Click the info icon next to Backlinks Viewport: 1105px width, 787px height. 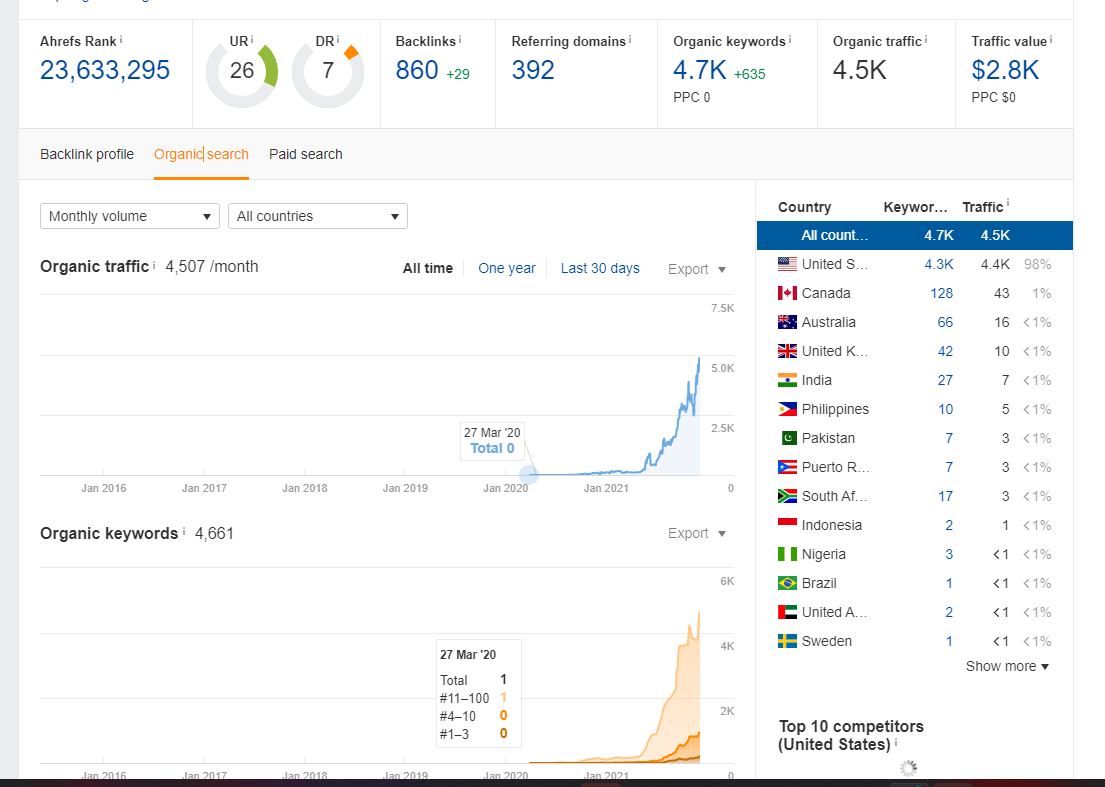coord(460,39)
